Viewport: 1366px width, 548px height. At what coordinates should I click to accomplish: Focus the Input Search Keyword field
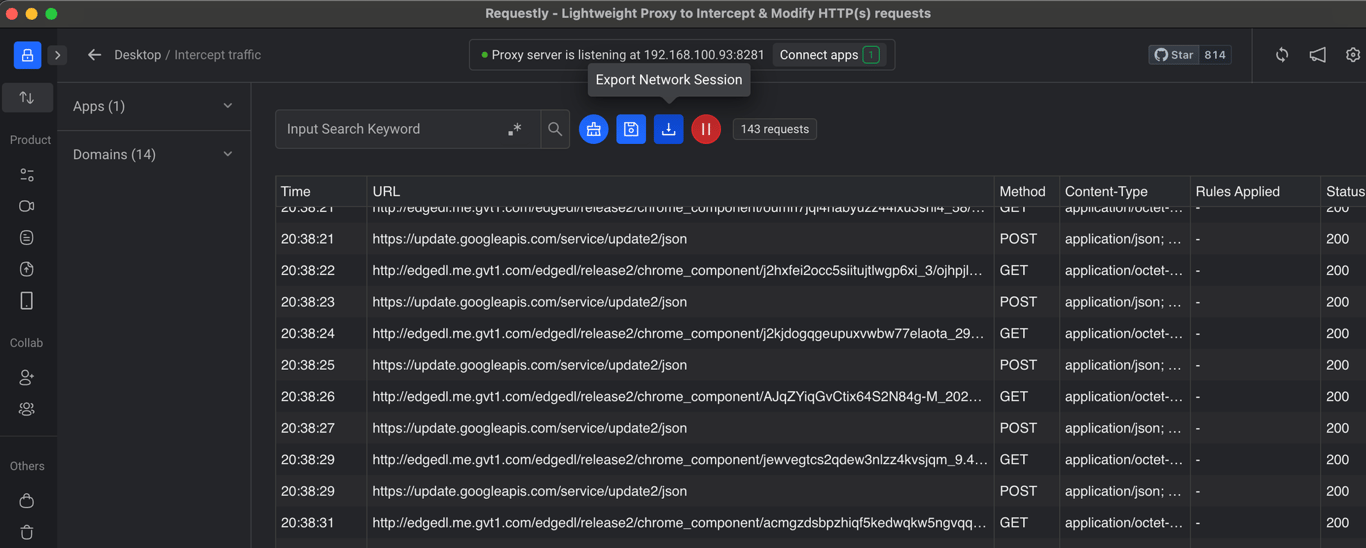tap(390, 129)
